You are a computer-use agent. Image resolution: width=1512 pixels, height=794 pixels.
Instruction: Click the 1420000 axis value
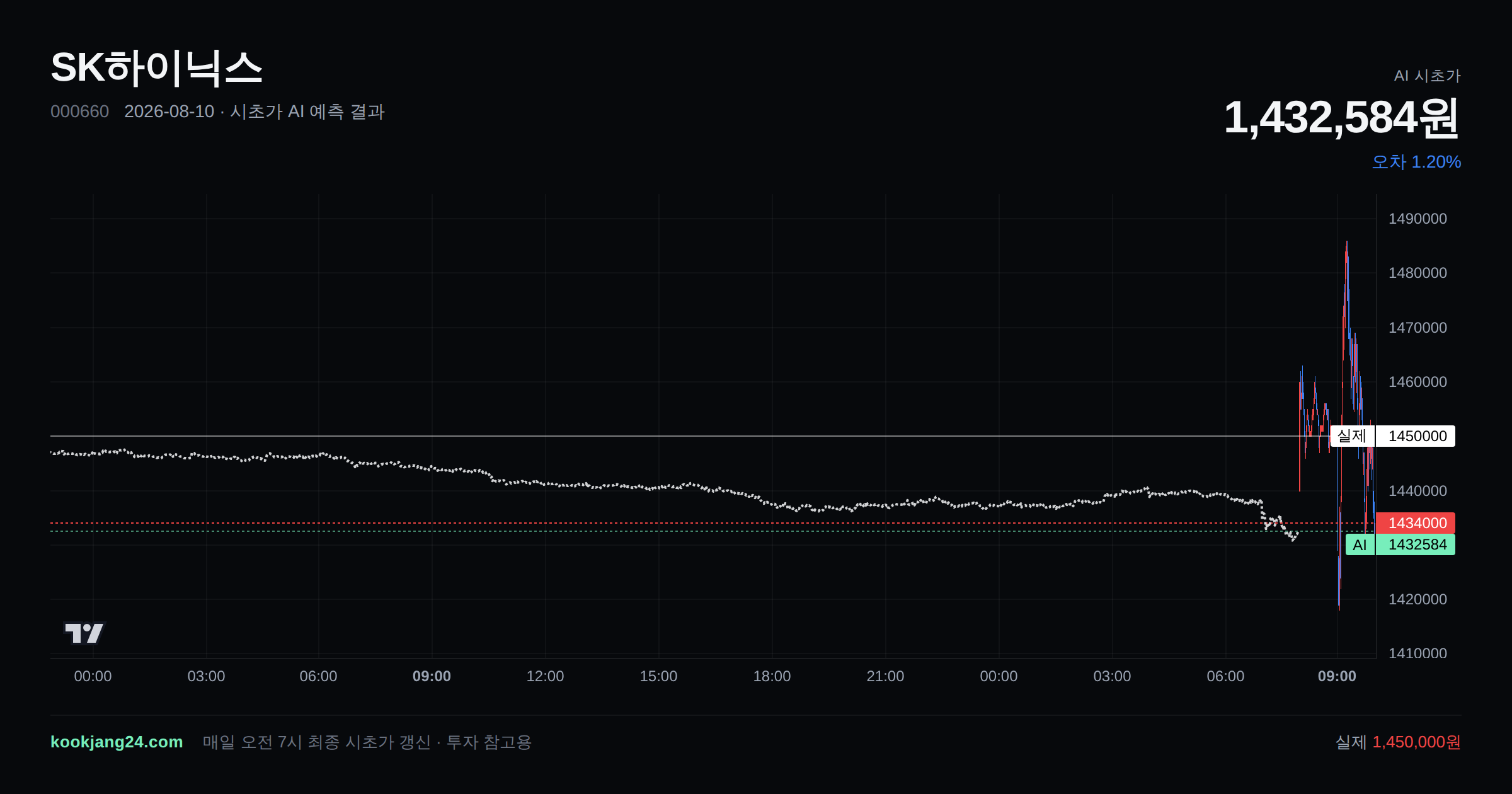(x=1417, y=599)
